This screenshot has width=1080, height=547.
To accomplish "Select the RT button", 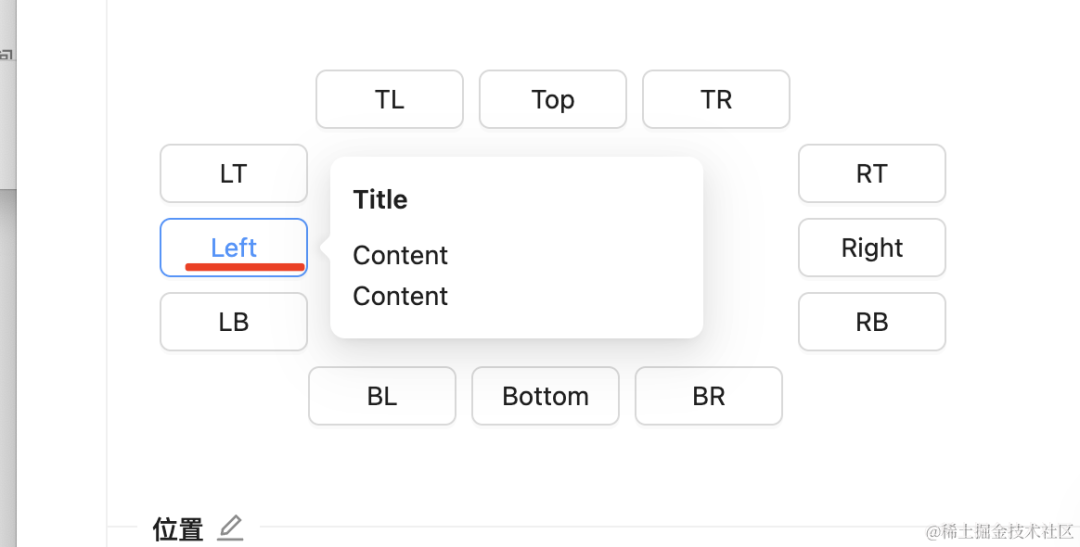I will (x=871, y=173).
